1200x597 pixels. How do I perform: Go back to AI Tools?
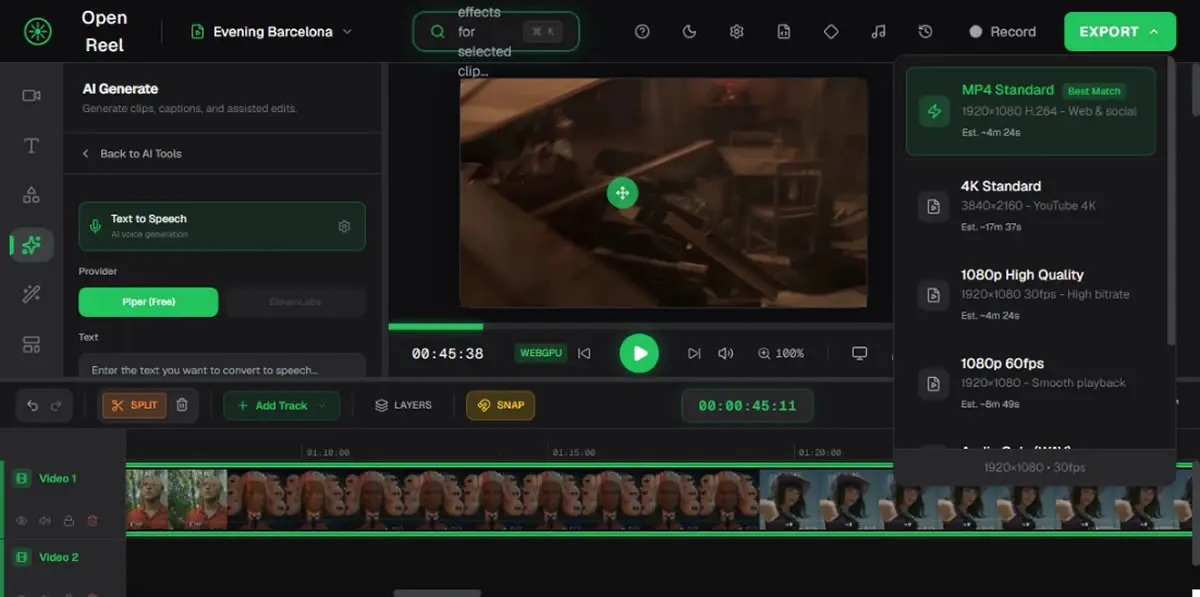click(131, 154)
